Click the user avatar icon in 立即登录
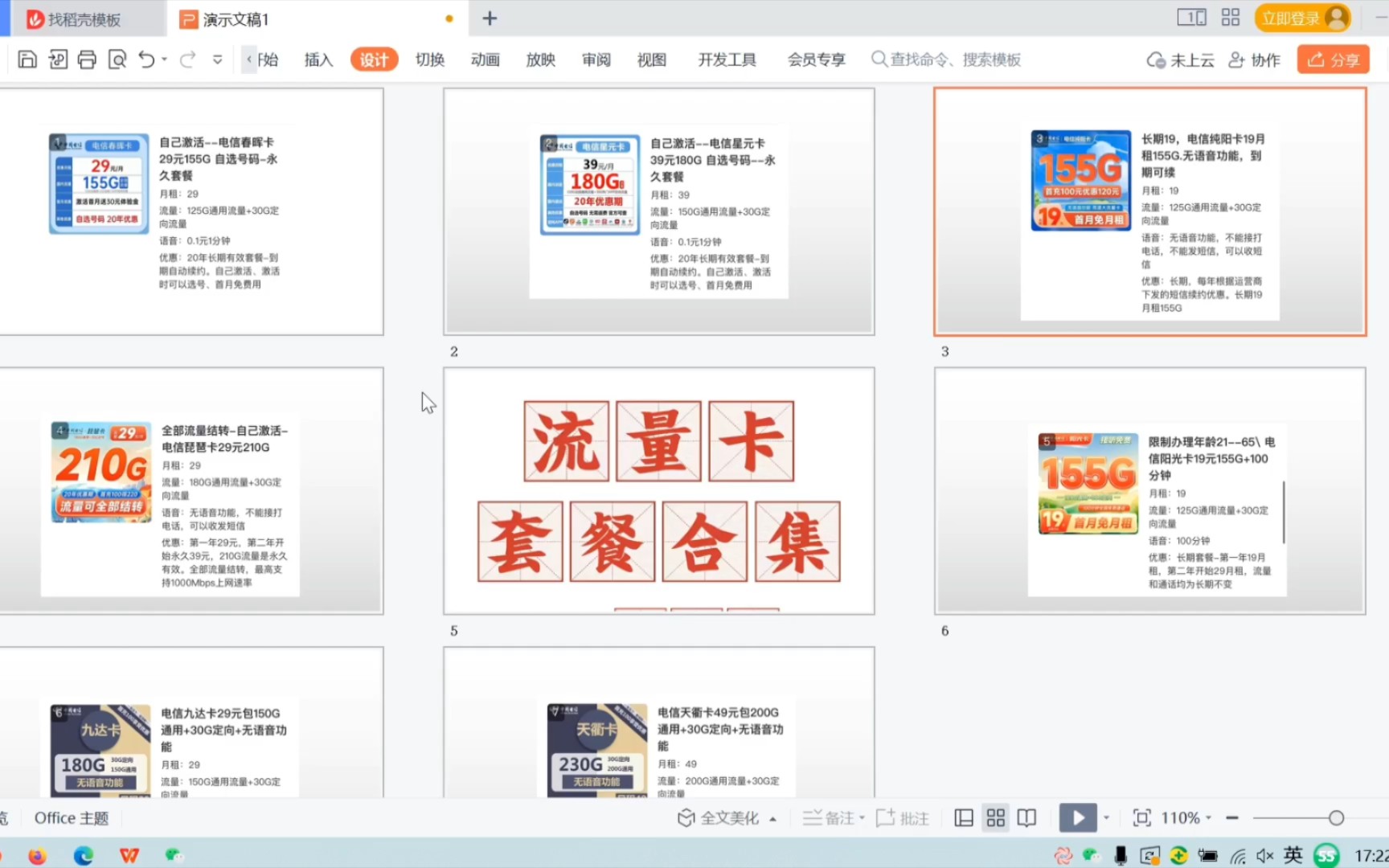The height and width of the screenshot is (868, 1389). [x=1336, y=18]
